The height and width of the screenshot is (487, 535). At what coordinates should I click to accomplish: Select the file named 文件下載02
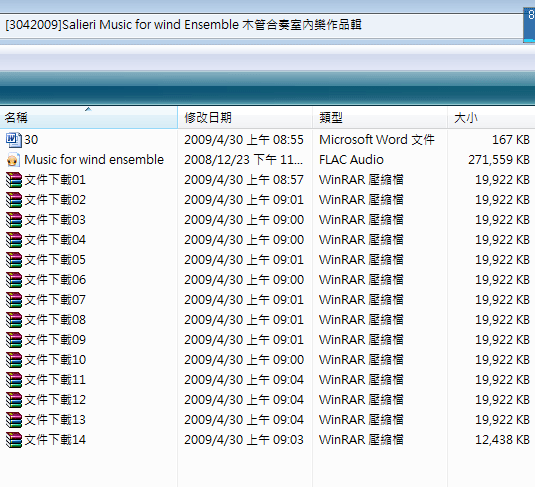tap(55, 200)
